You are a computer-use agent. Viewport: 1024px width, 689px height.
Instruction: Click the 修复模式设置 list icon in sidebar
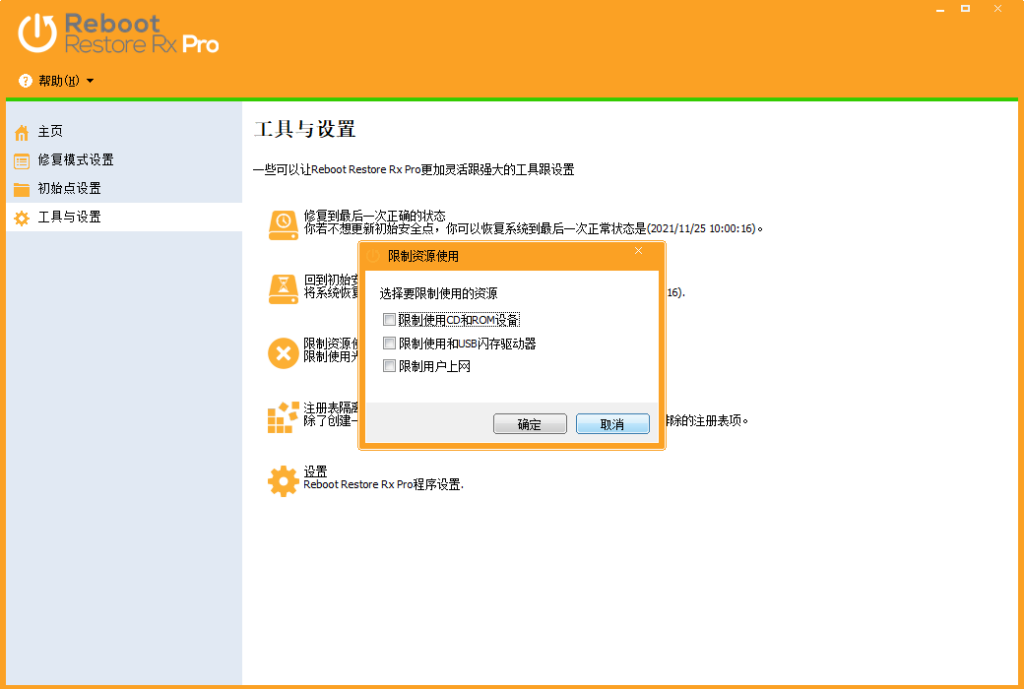(20, 159)
